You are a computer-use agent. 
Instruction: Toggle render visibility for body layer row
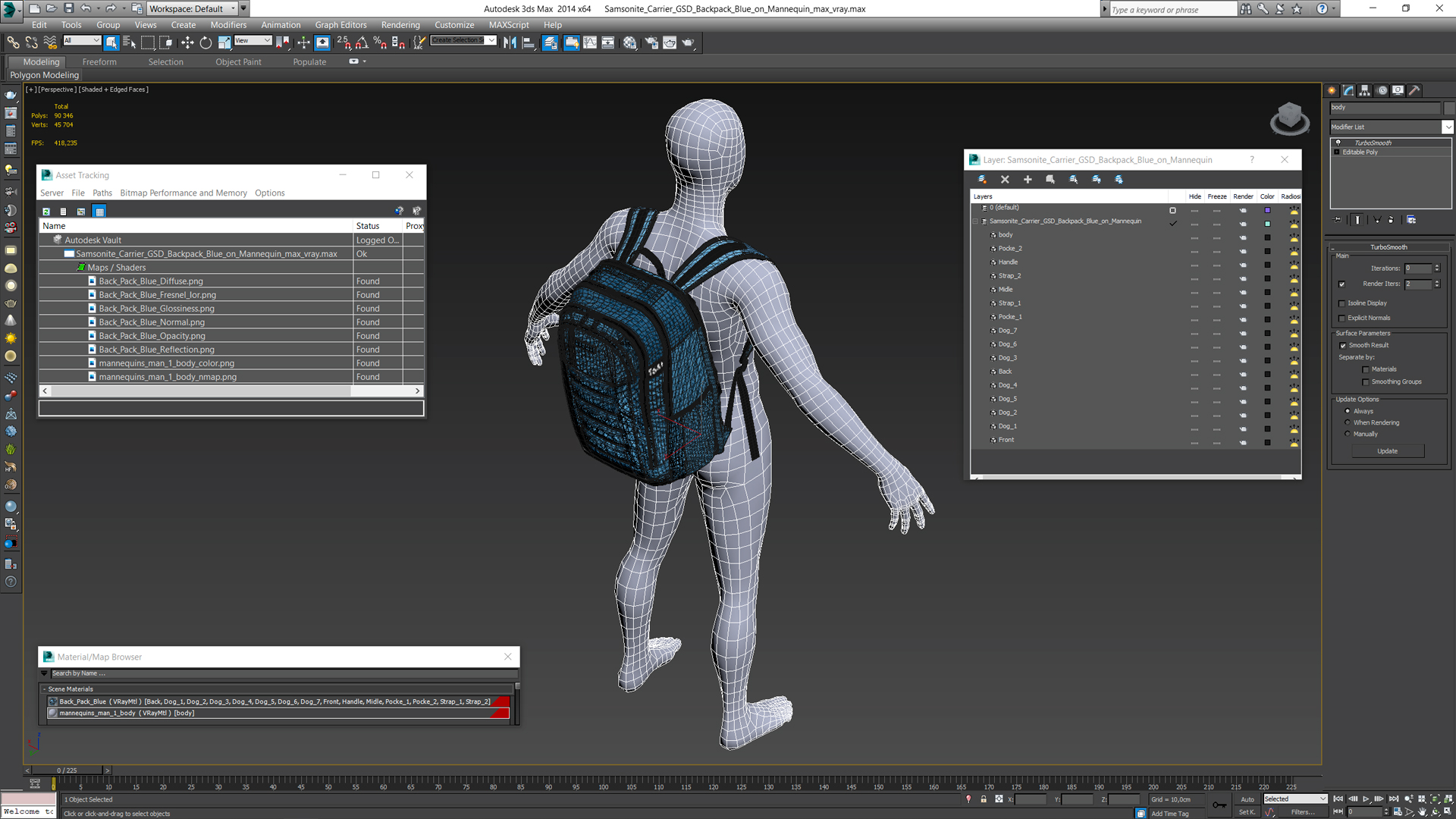1243,237
